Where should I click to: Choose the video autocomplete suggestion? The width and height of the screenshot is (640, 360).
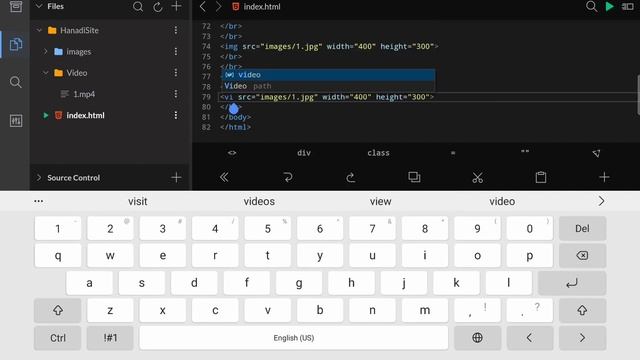tap(328, 75)
